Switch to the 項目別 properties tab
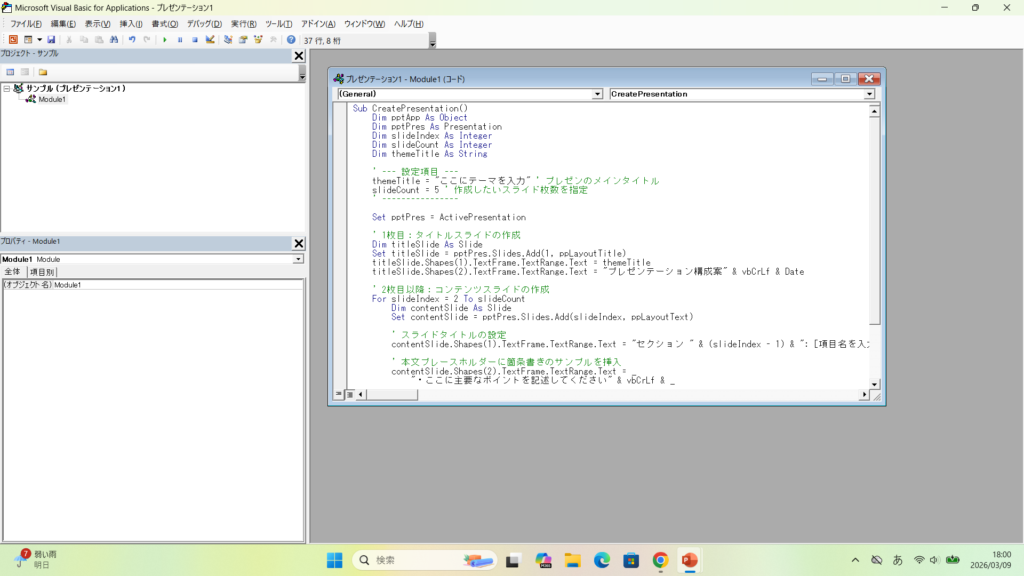Viewport: 1024px width, 576px height. tap(42, 272)
